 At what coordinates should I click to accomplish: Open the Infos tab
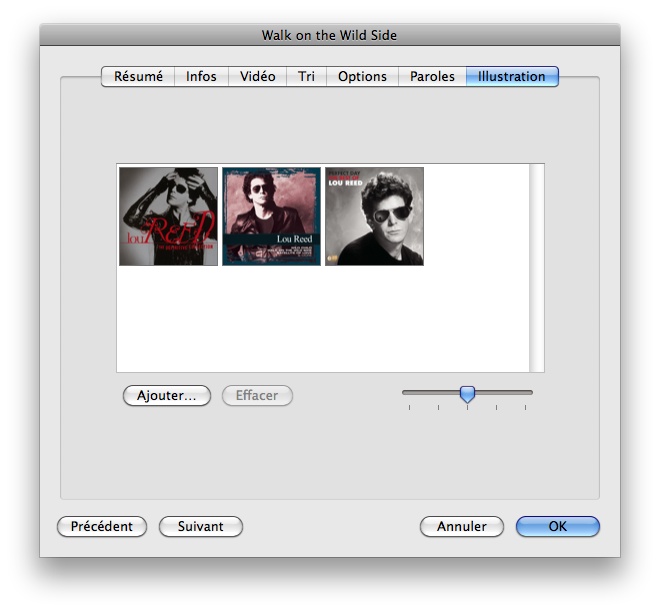coord(201,77)
